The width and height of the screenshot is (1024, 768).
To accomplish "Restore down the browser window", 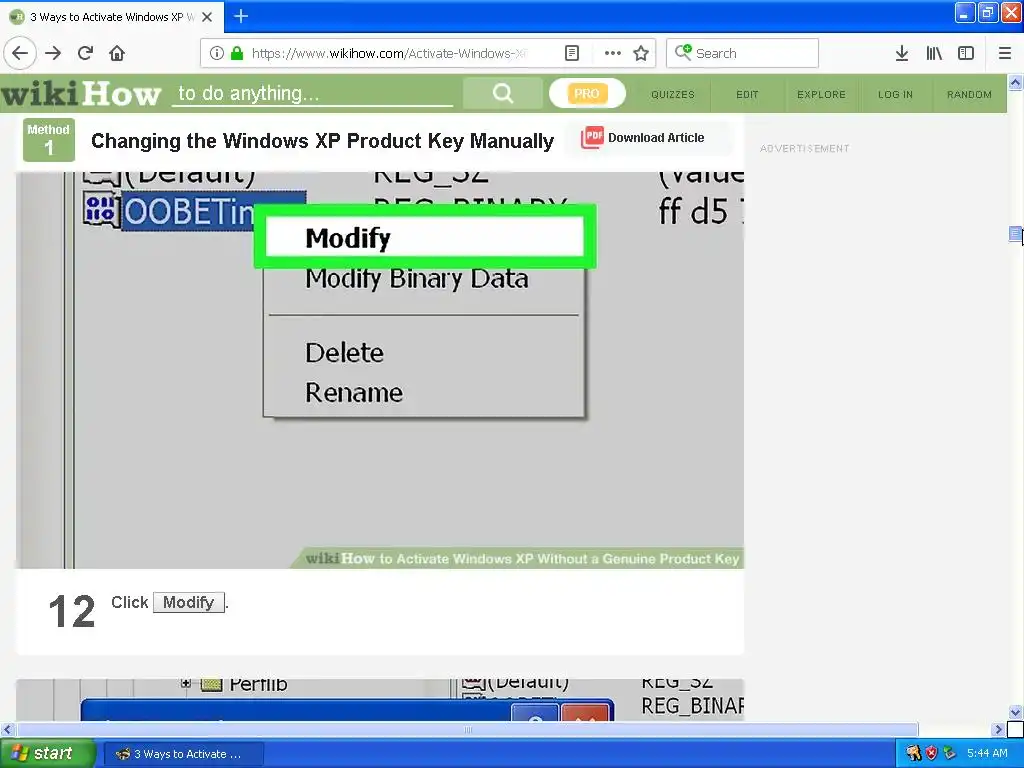I will tap(988, 13).
